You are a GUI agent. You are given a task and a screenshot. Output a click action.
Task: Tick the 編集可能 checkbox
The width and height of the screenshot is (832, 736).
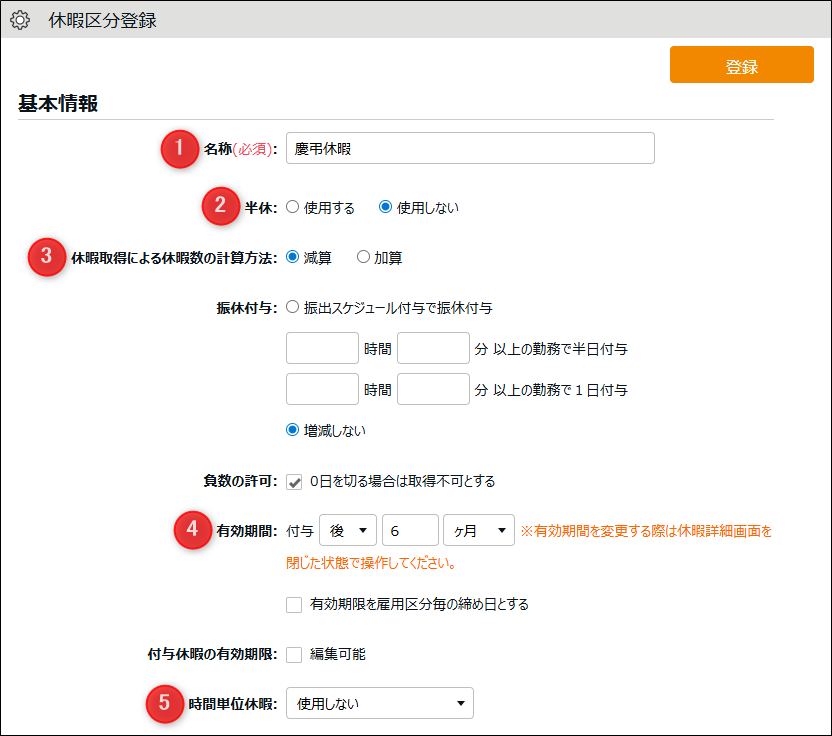[x=294, y=654]
